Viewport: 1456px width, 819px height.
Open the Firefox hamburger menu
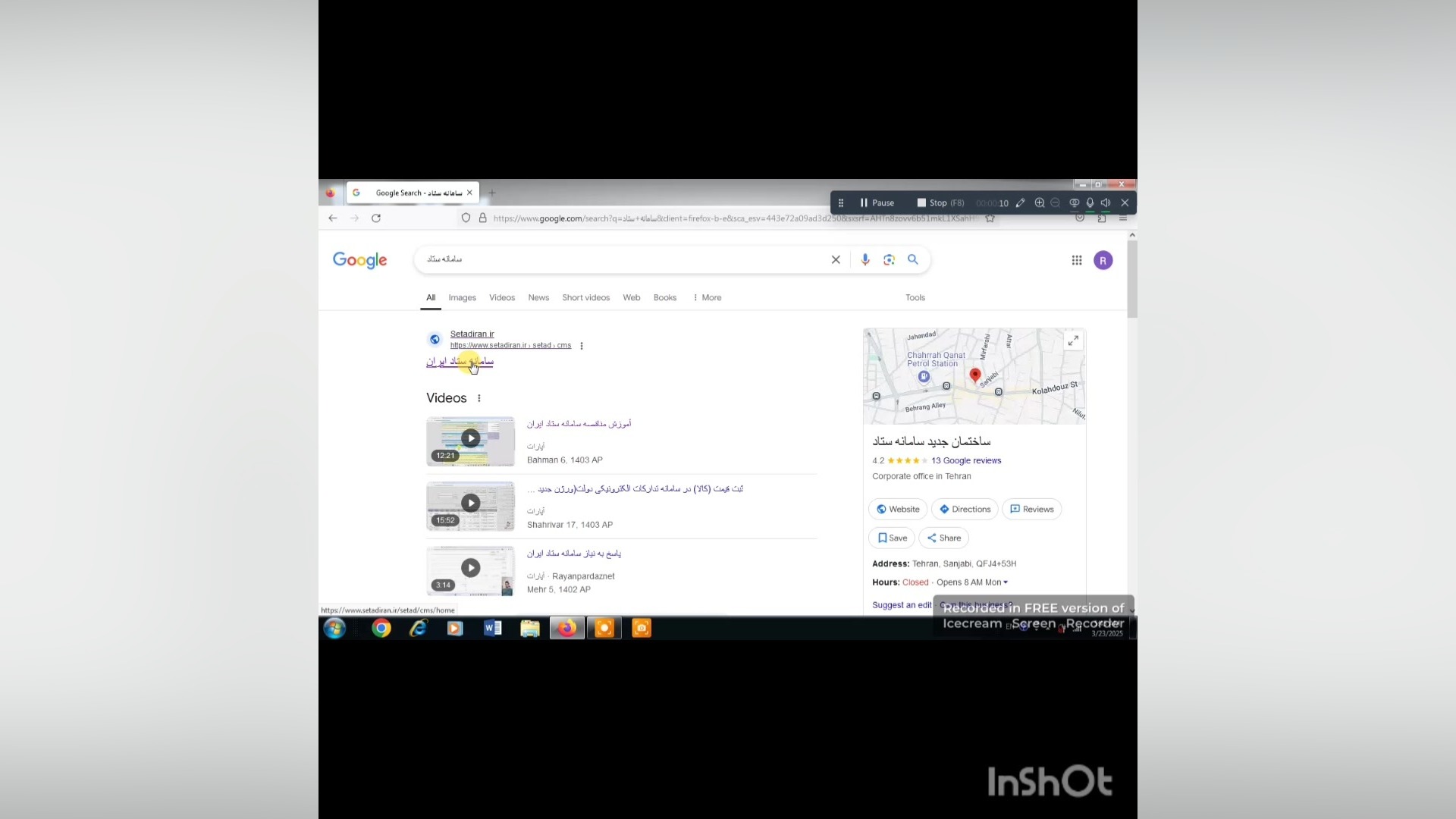coord(1123,218)
